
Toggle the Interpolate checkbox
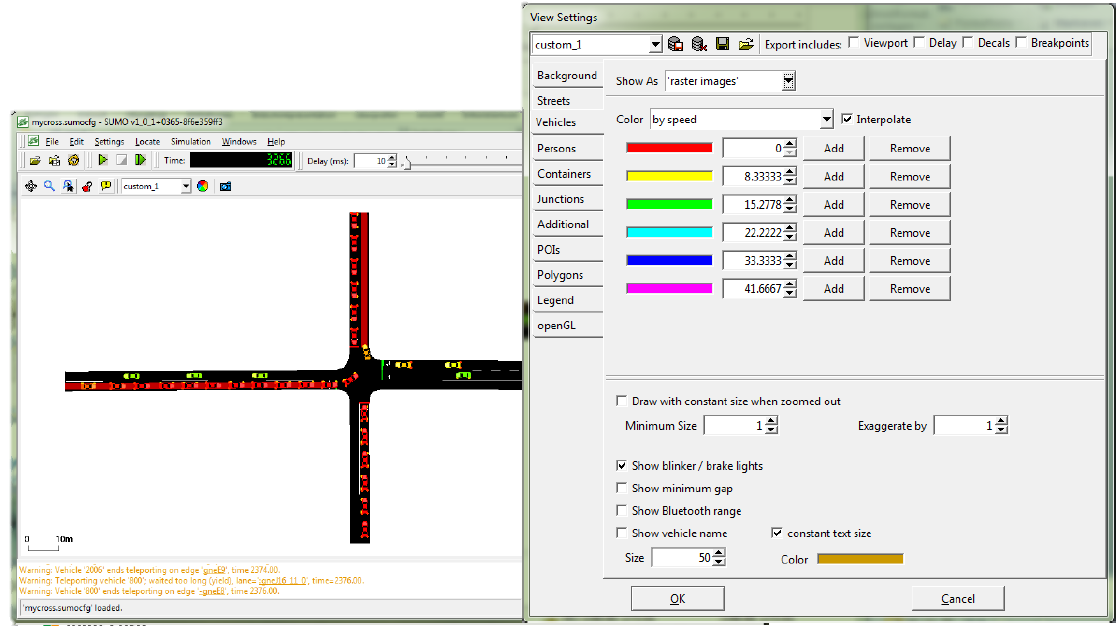(848, 119)
